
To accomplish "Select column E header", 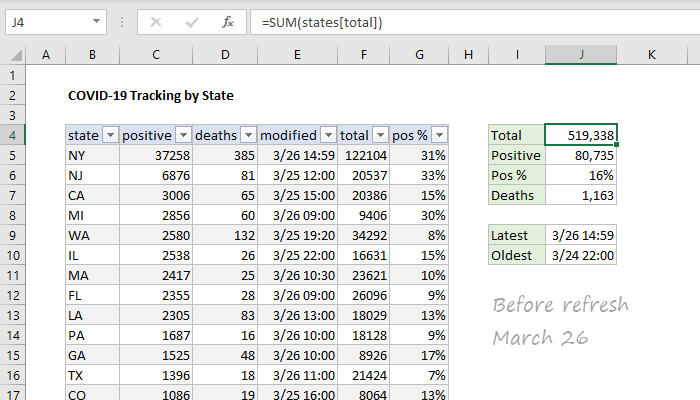I will pos(297,55).
